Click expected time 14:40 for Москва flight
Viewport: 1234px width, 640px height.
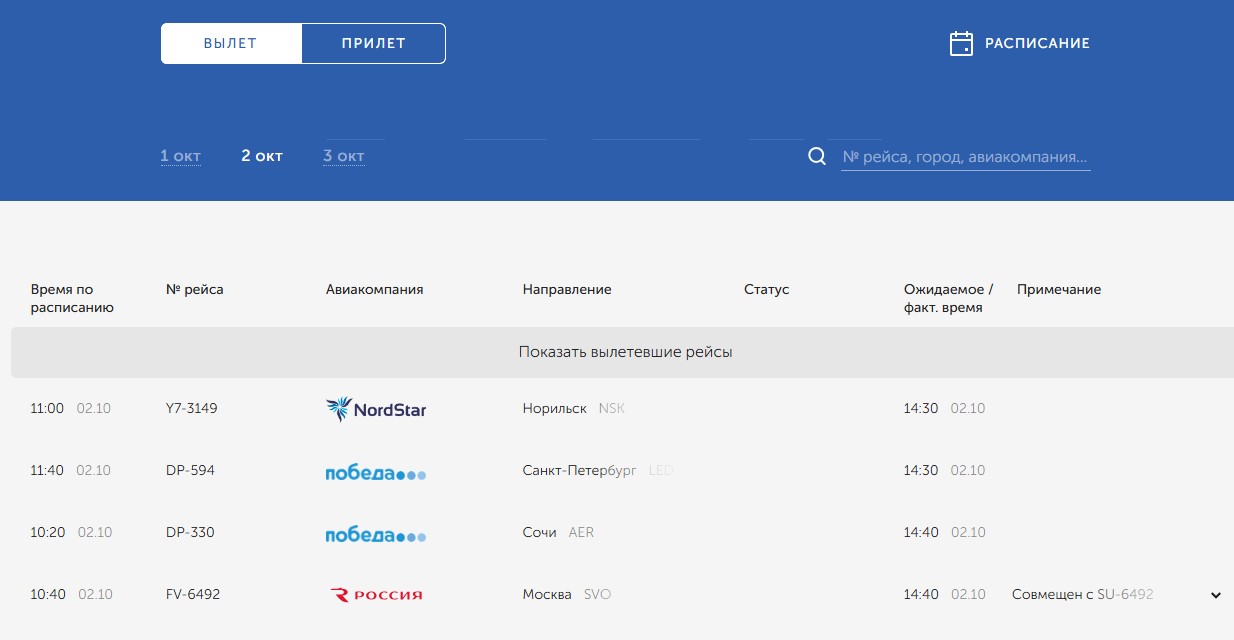click(x=921, y=594)
